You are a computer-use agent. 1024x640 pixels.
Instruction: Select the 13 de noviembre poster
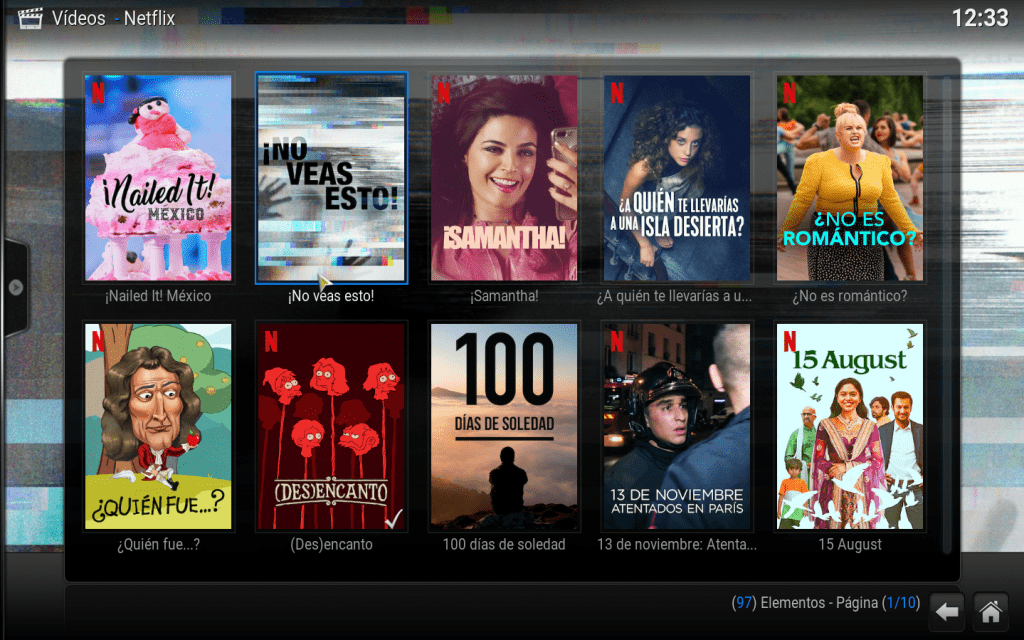tap(677, 426)
